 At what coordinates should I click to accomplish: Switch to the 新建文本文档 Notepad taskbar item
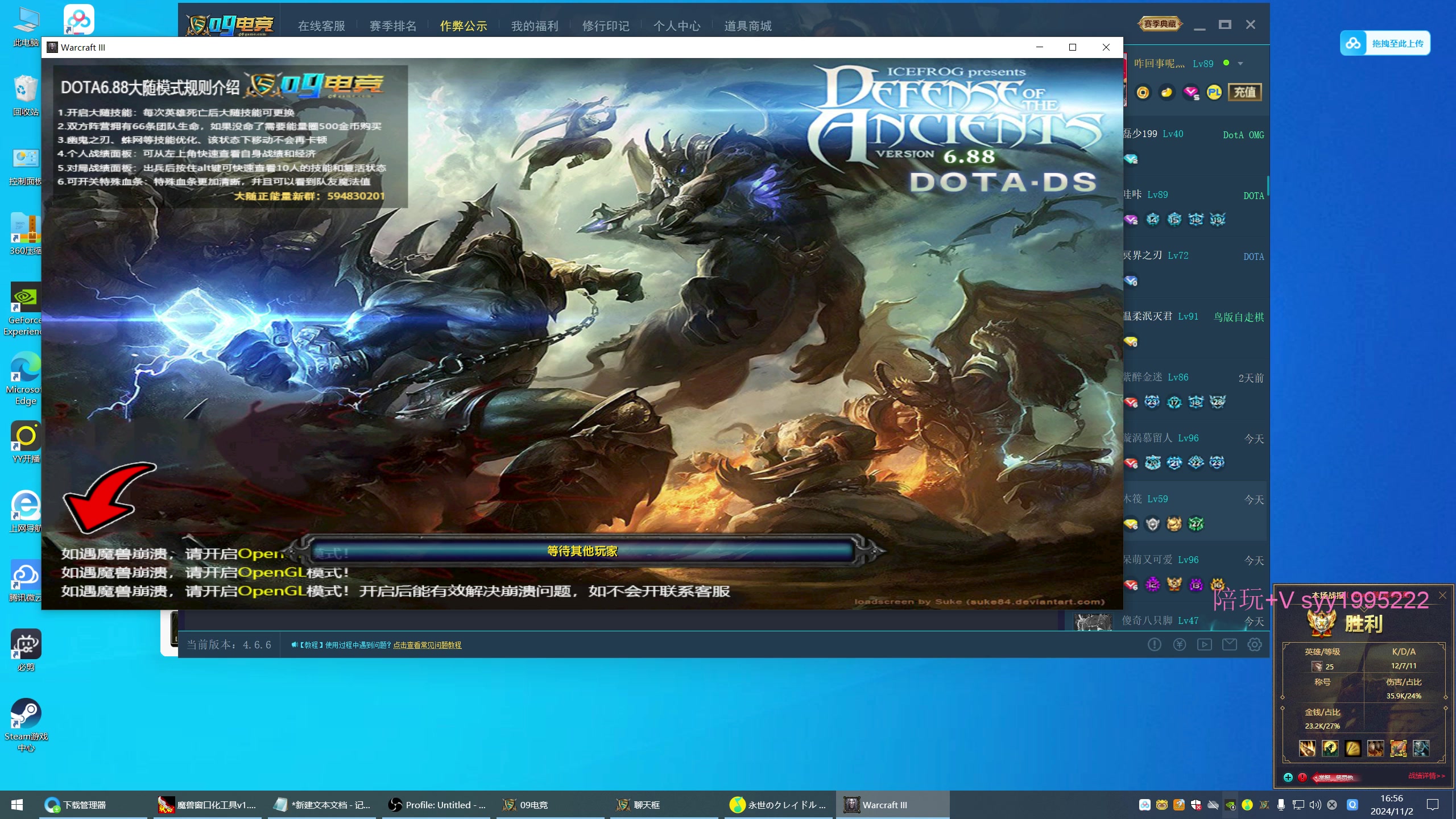(322, 805)
